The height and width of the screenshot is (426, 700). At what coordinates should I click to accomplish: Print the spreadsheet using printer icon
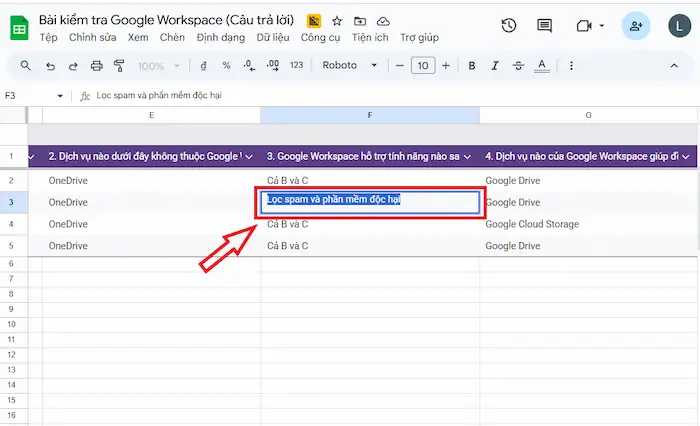pos(97,66)
